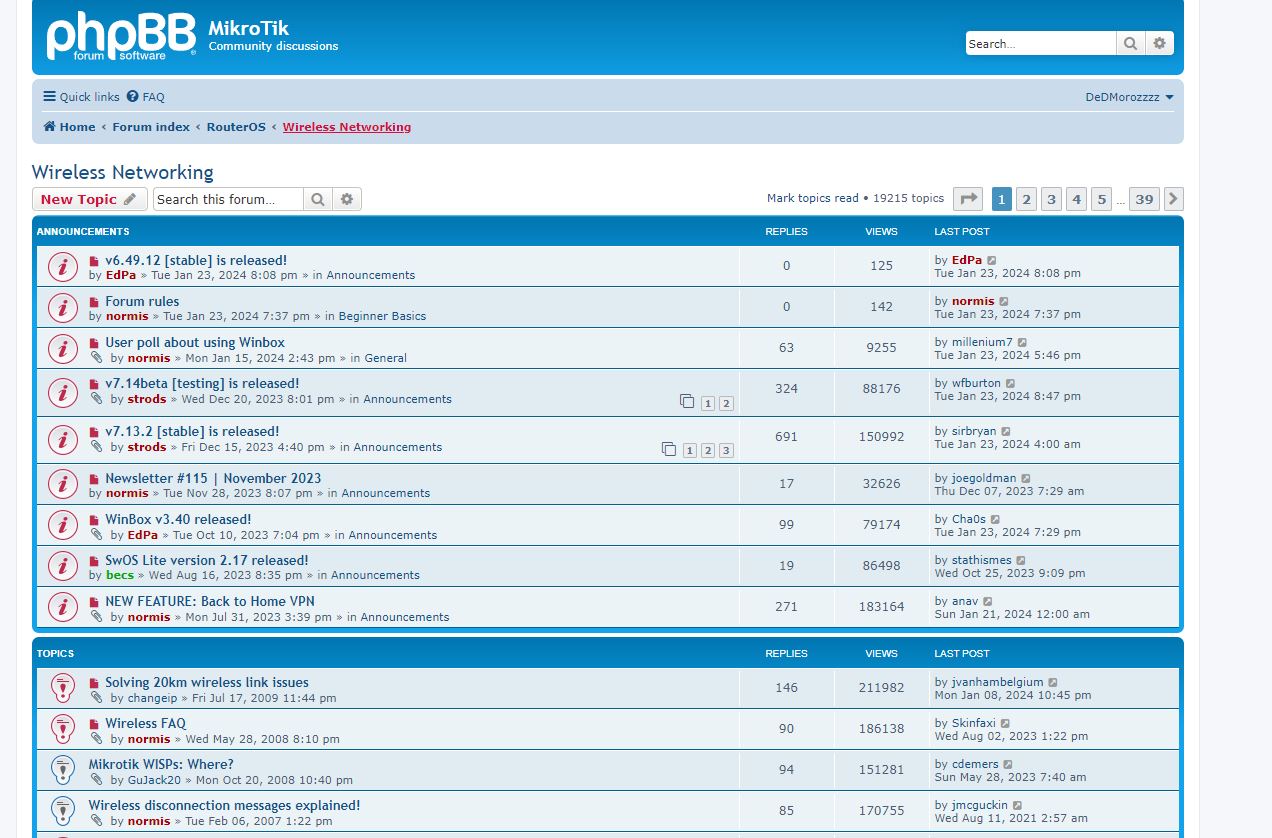Open the DeDMorozzzz user menu
Screen dimensions: 1272x838
(x=1130, y=97)
